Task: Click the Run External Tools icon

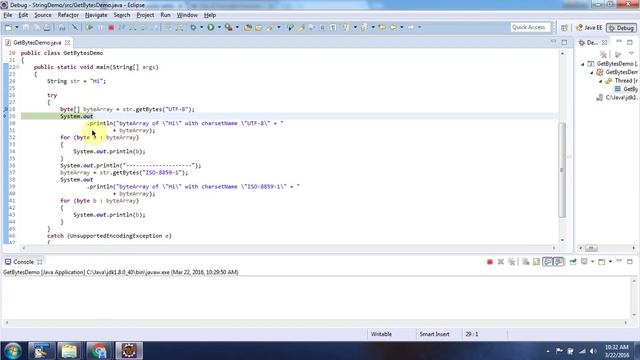Action: (x=229, y=27)
